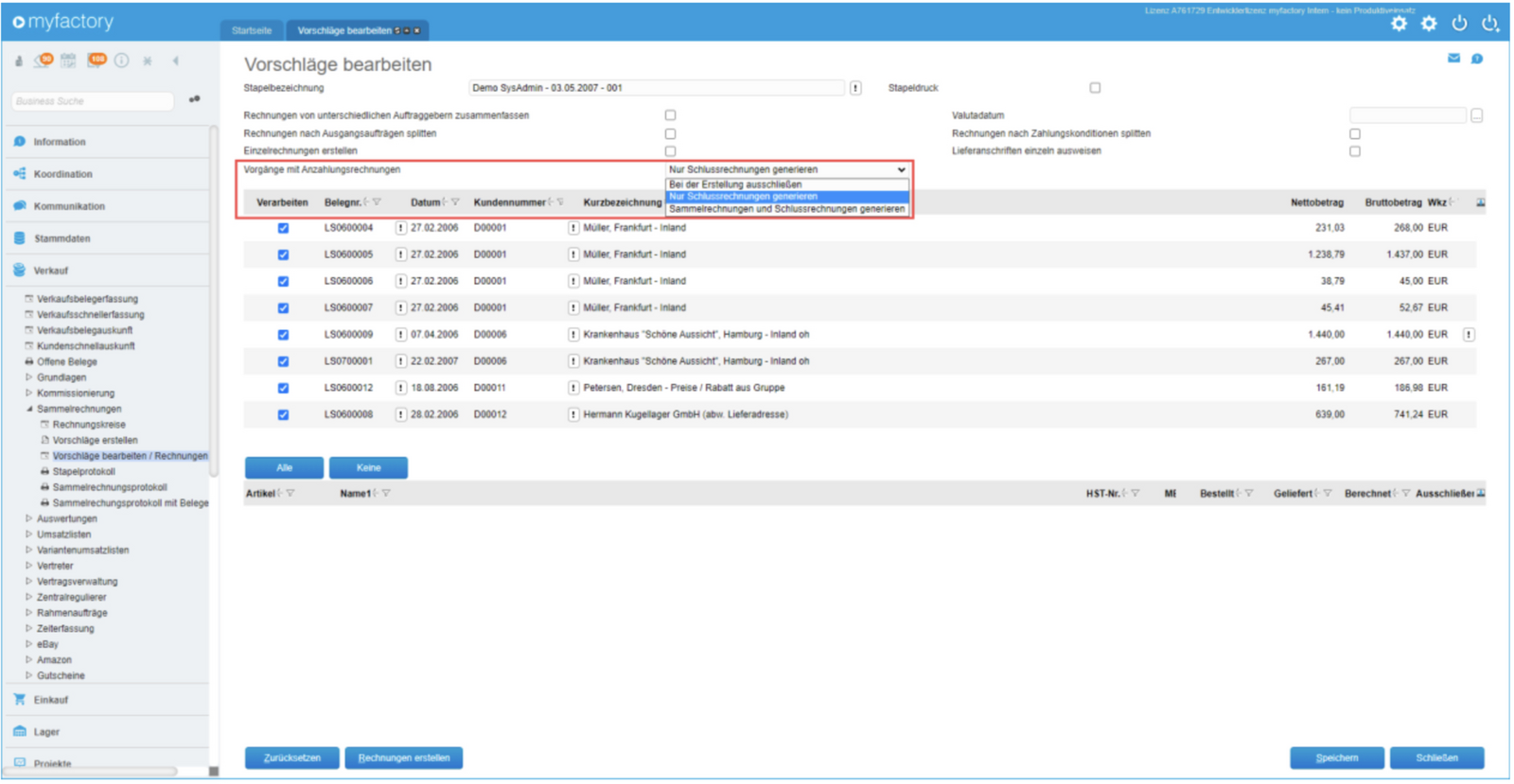1514x784 pixels.
Task: Click the filter icon on Kundennummer column
Action: click(x=560, y=202)
